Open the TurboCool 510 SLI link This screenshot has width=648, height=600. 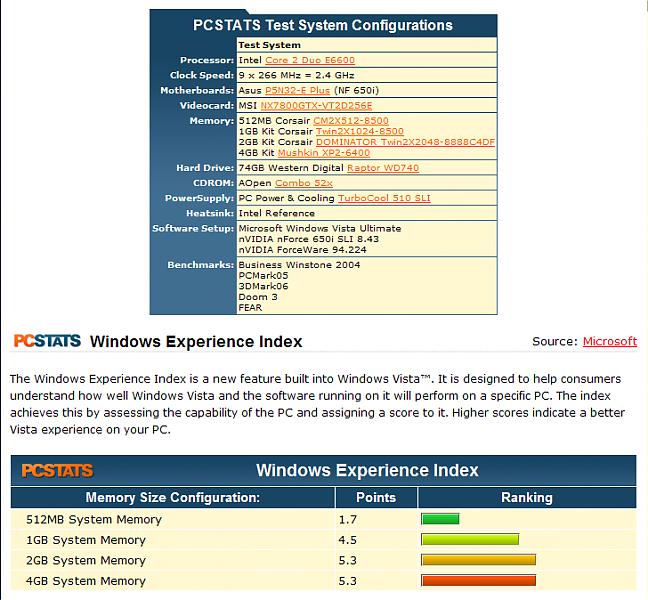(384, 198)
